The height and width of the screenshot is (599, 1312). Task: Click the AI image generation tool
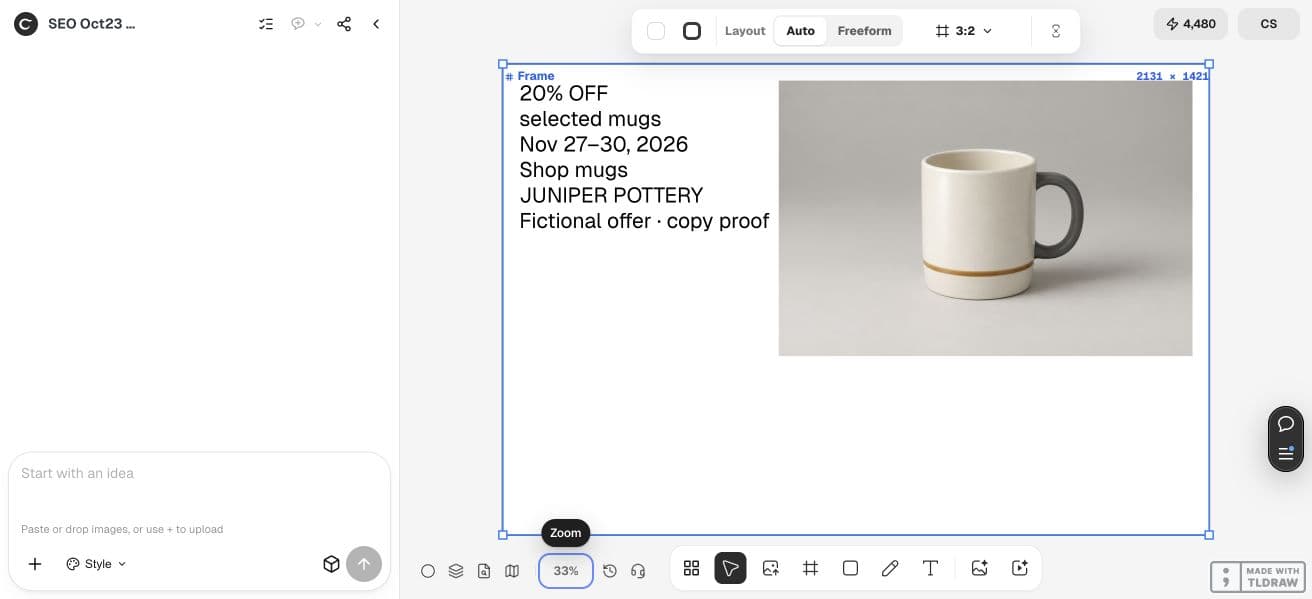click(979, 568)
